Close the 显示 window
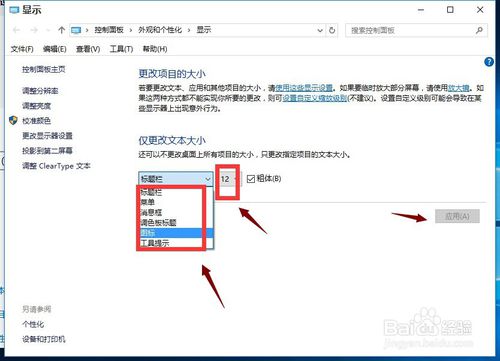Viewport: 500px width, 361px height. 480,10
